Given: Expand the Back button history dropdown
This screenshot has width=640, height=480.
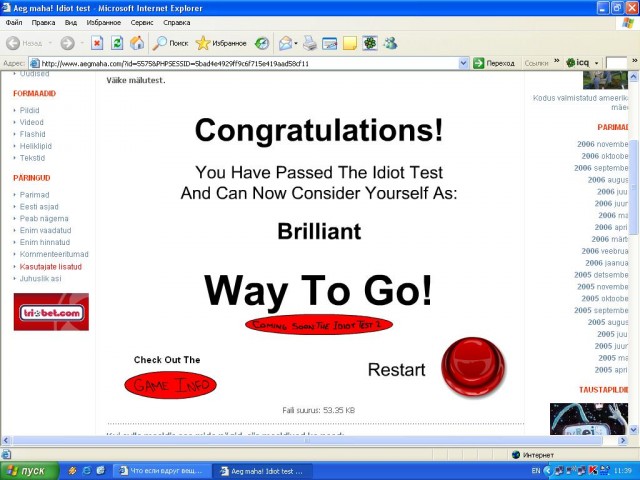Looking at the screenshot, I should (x=50, y=43).
